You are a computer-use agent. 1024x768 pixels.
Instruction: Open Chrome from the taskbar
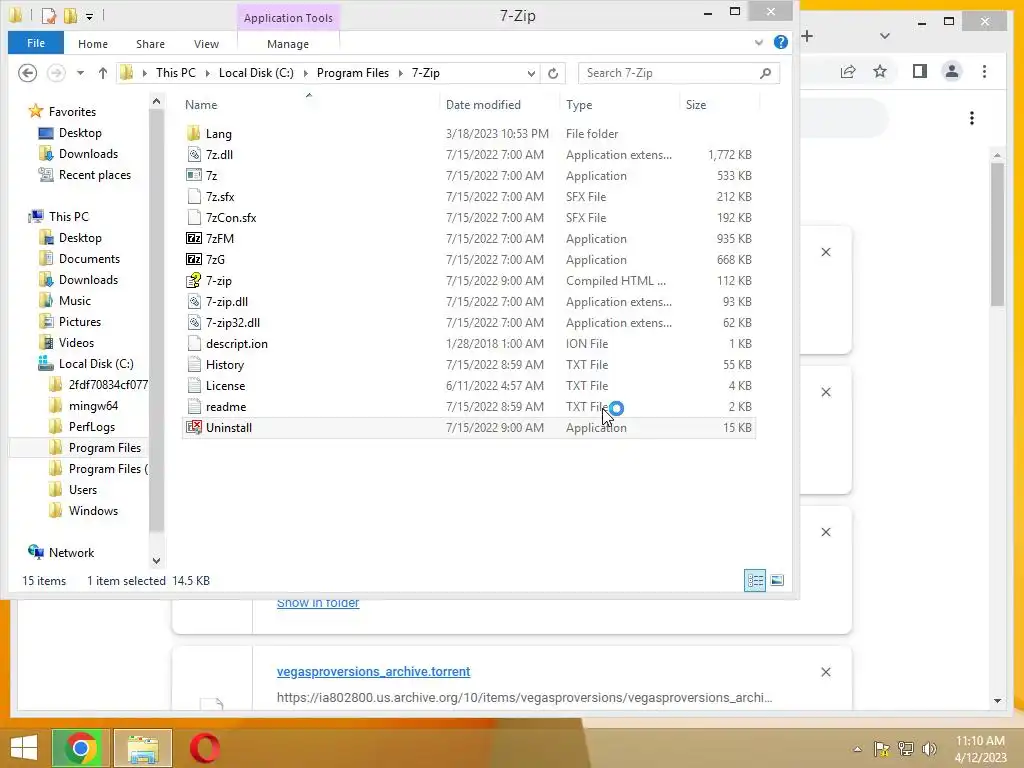80,748
